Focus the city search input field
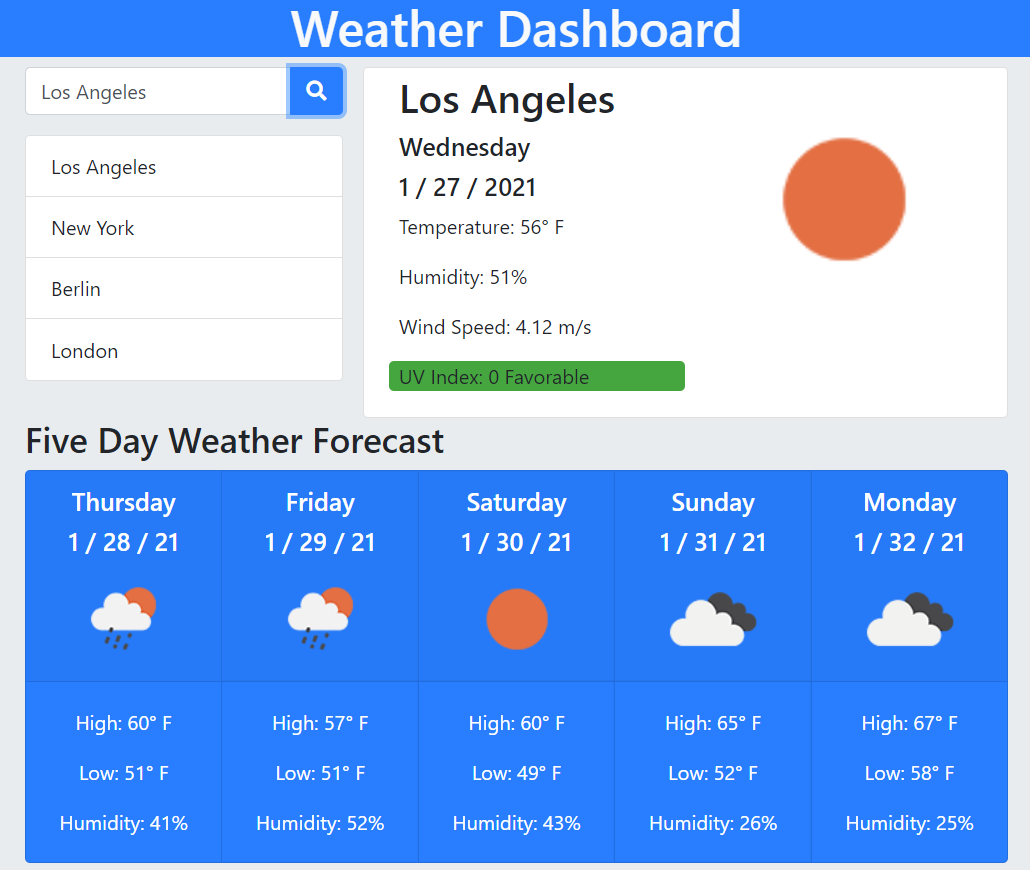The image size is (1030, 870). (x=157, y=92)
